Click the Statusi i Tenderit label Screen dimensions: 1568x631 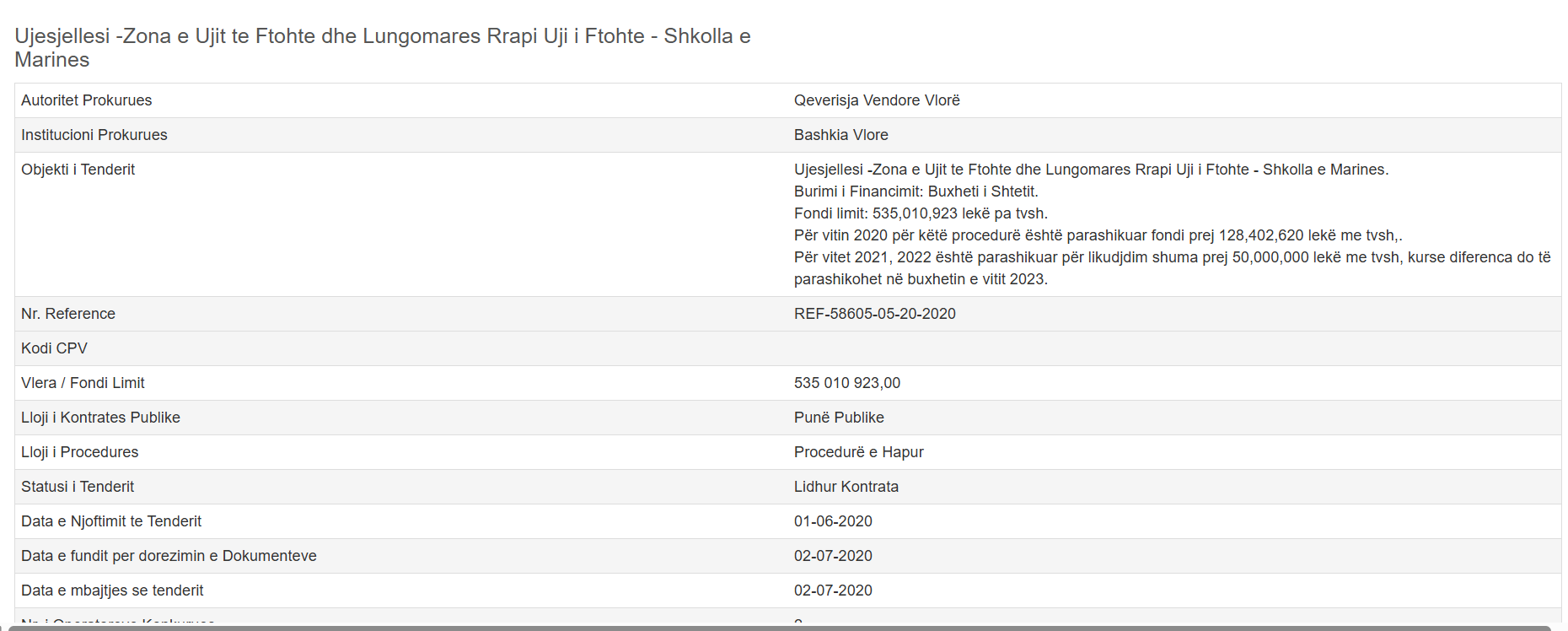(x=78, y=487)
